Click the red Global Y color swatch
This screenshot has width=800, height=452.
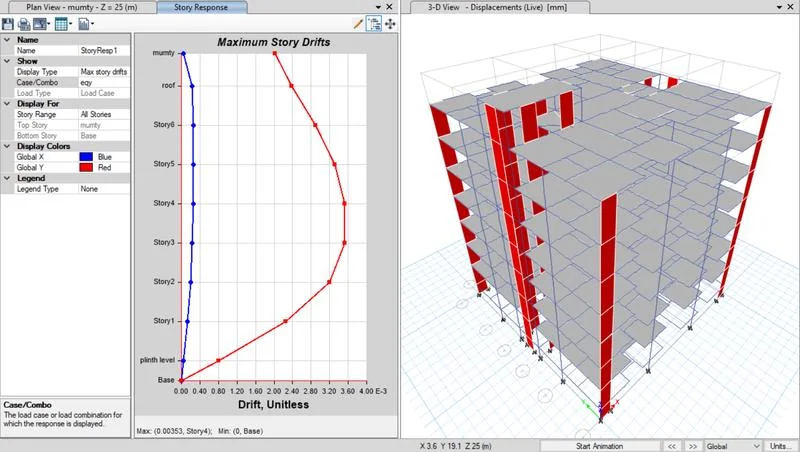86,167
